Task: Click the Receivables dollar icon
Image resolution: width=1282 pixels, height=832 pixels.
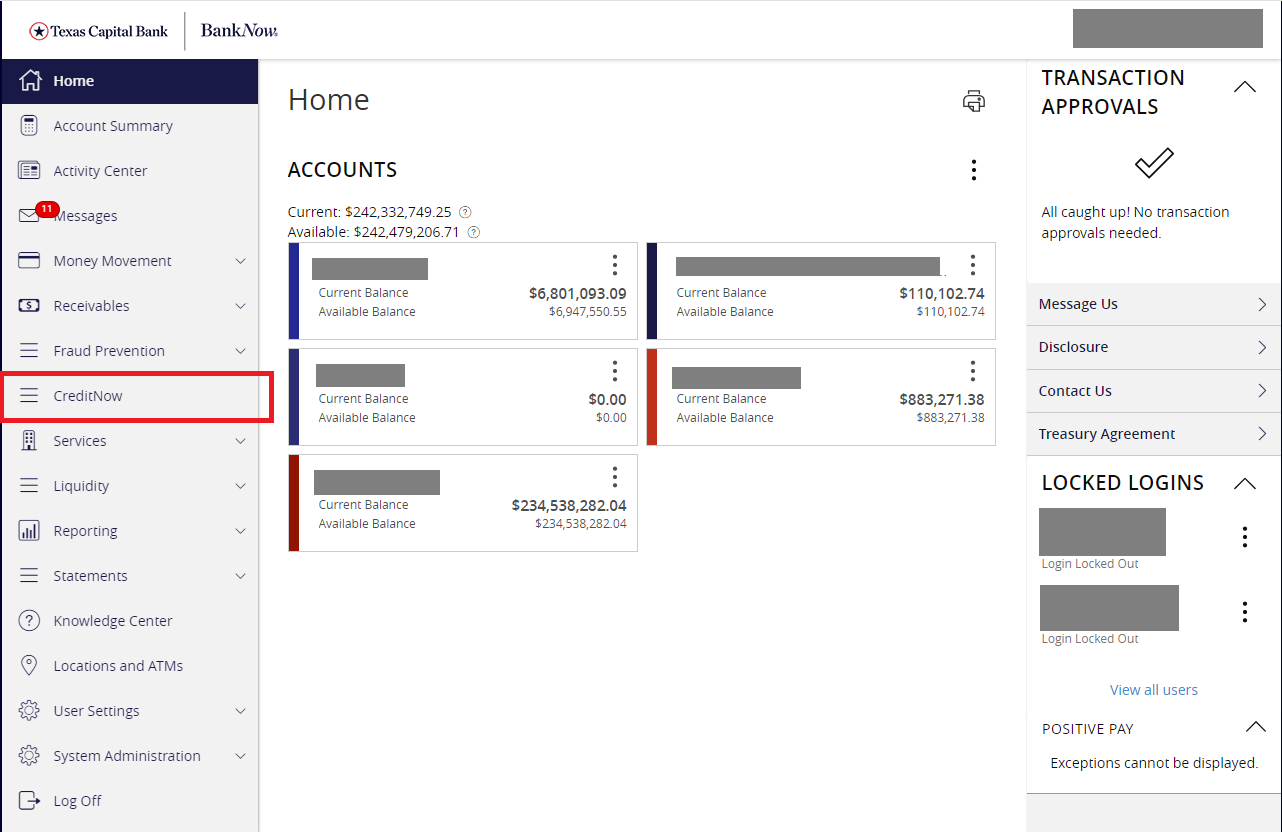Action: [29, 306]
